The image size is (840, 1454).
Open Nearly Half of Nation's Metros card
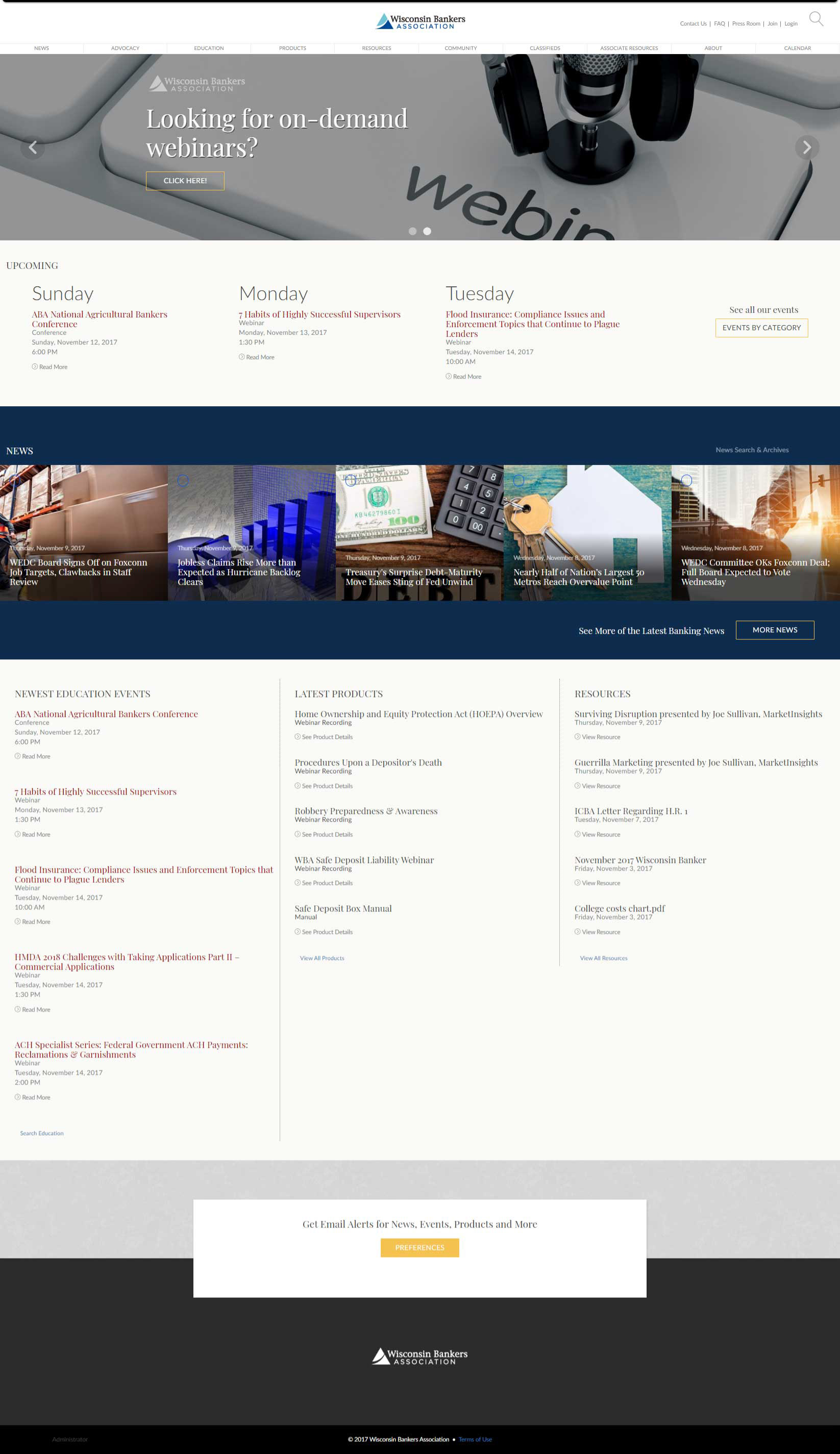(x=587, y=533)
